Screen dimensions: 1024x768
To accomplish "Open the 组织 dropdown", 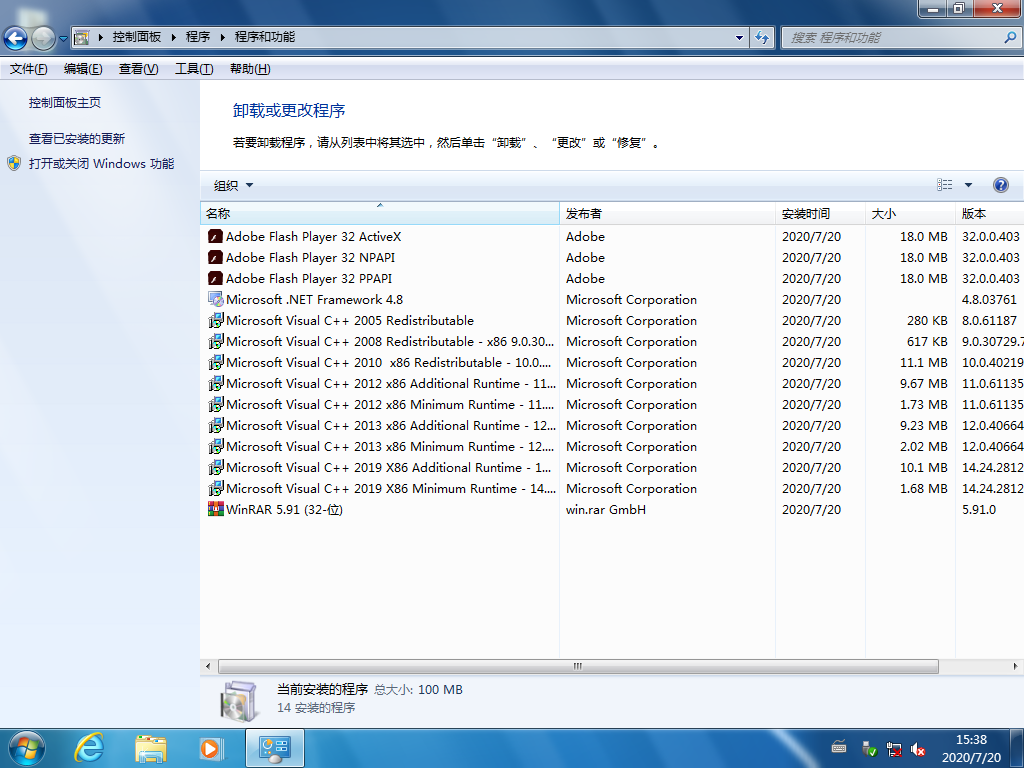I will (233, 185).
